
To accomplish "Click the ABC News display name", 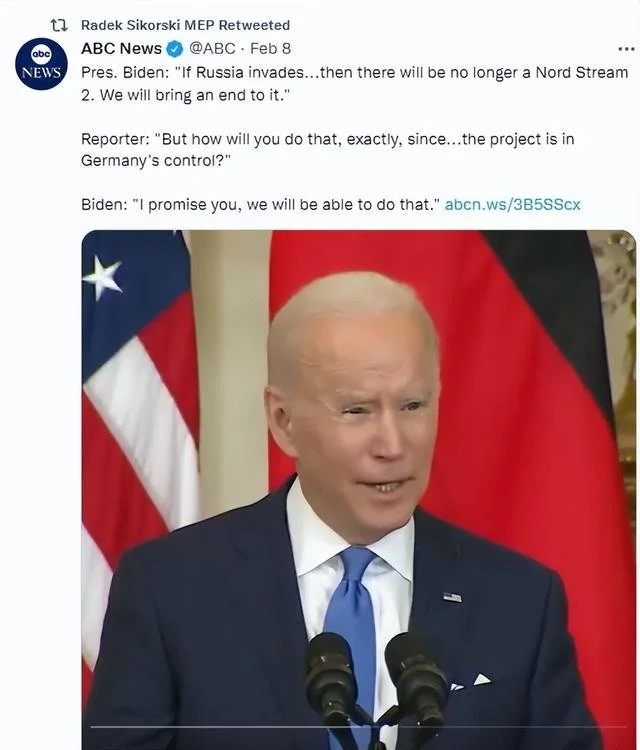I will (x=121, y=48).
